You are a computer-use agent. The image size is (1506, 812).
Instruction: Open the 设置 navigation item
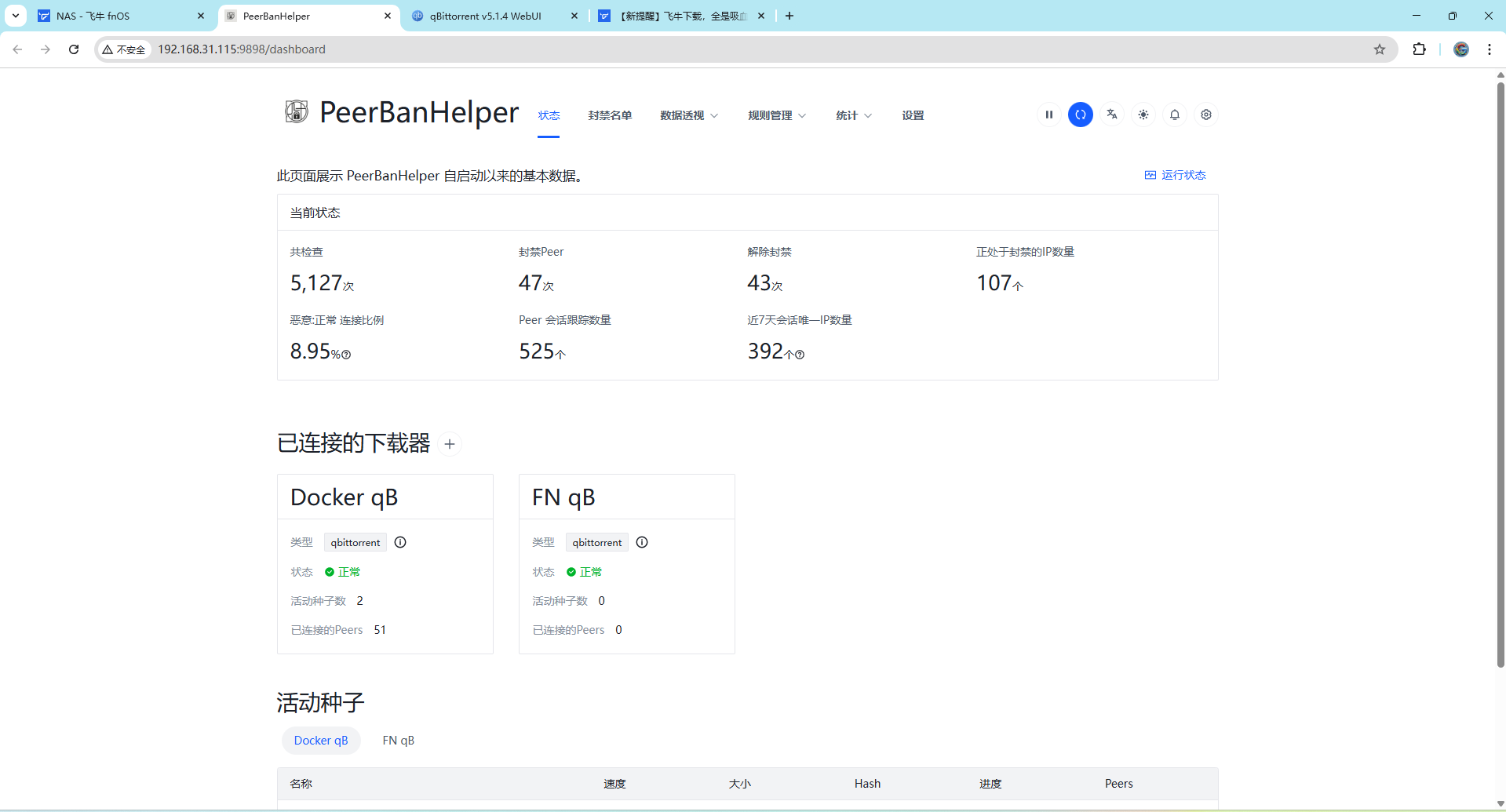pyautogui.click(x=913, y=115)
